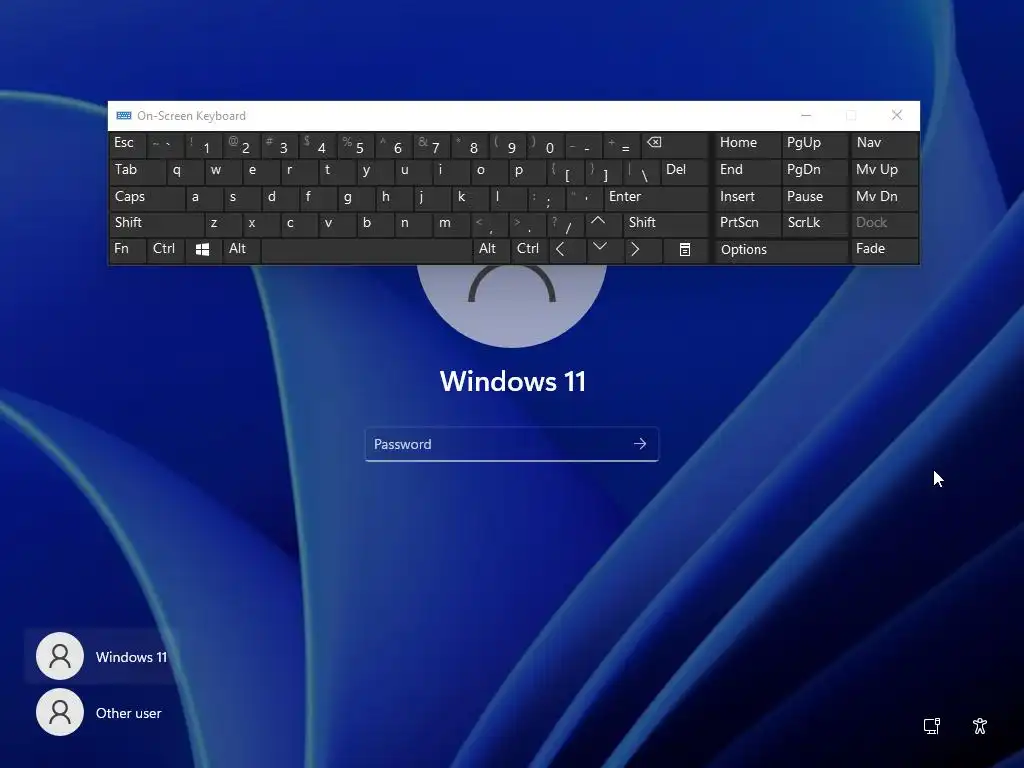Click the m key
1024x768 pixels.
[451, 224]
